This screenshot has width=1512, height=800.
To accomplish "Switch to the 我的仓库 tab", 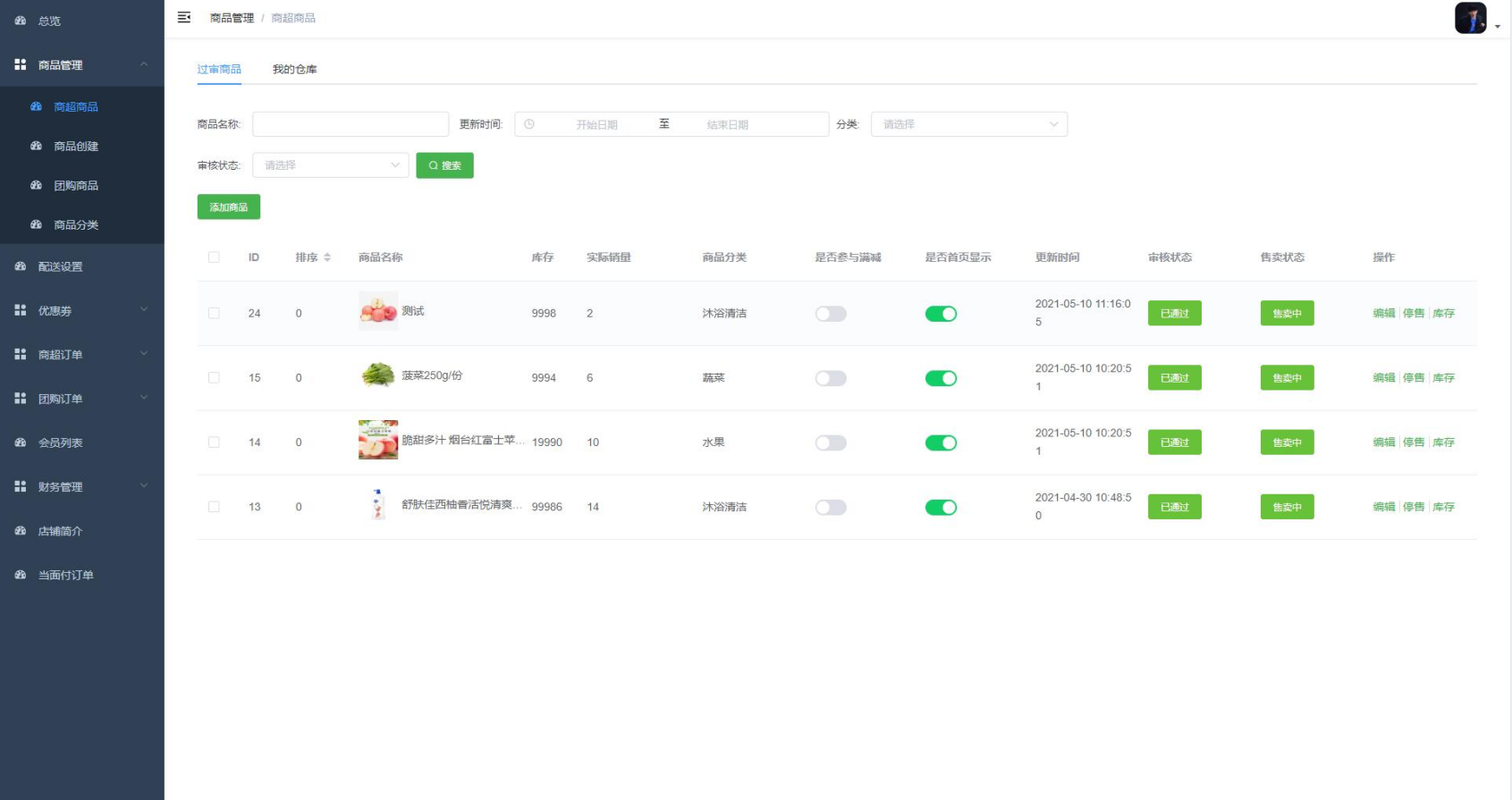I will coord(294,70).
